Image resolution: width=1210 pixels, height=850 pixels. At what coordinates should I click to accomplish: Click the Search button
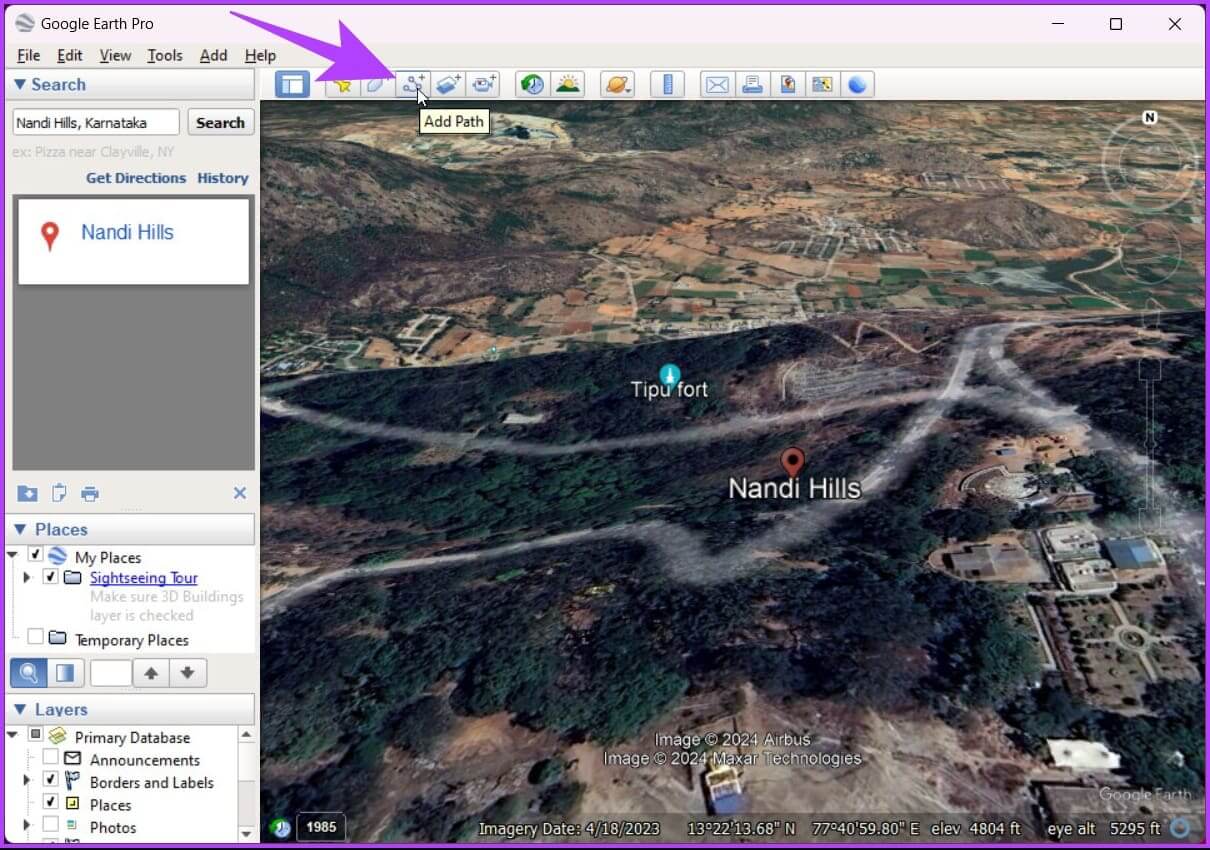tap(220, 122)
